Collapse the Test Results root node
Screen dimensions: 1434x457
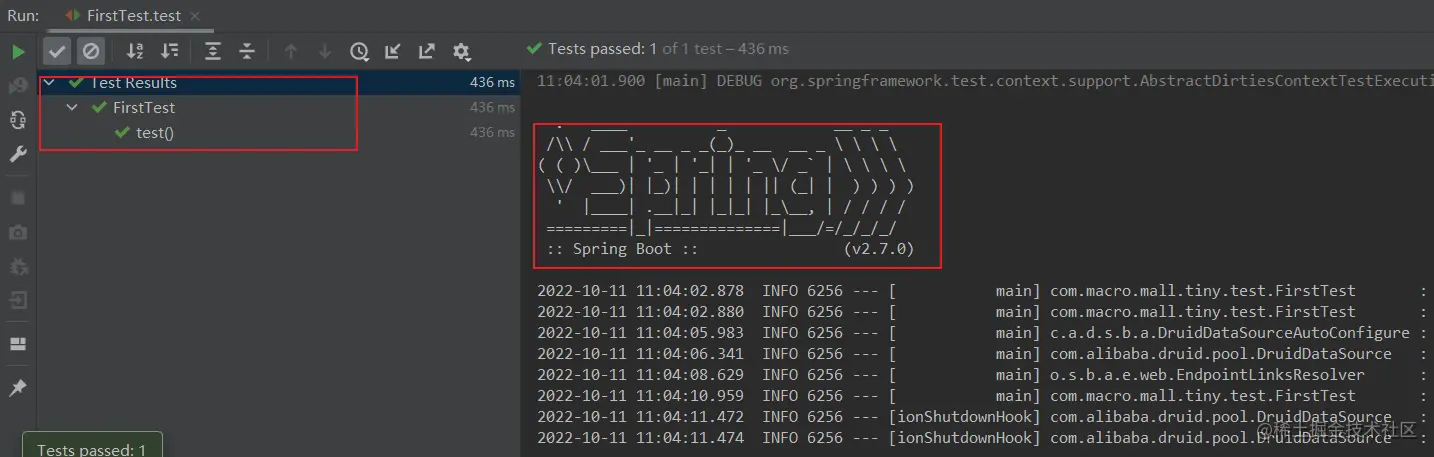click(x=51, y=83)
